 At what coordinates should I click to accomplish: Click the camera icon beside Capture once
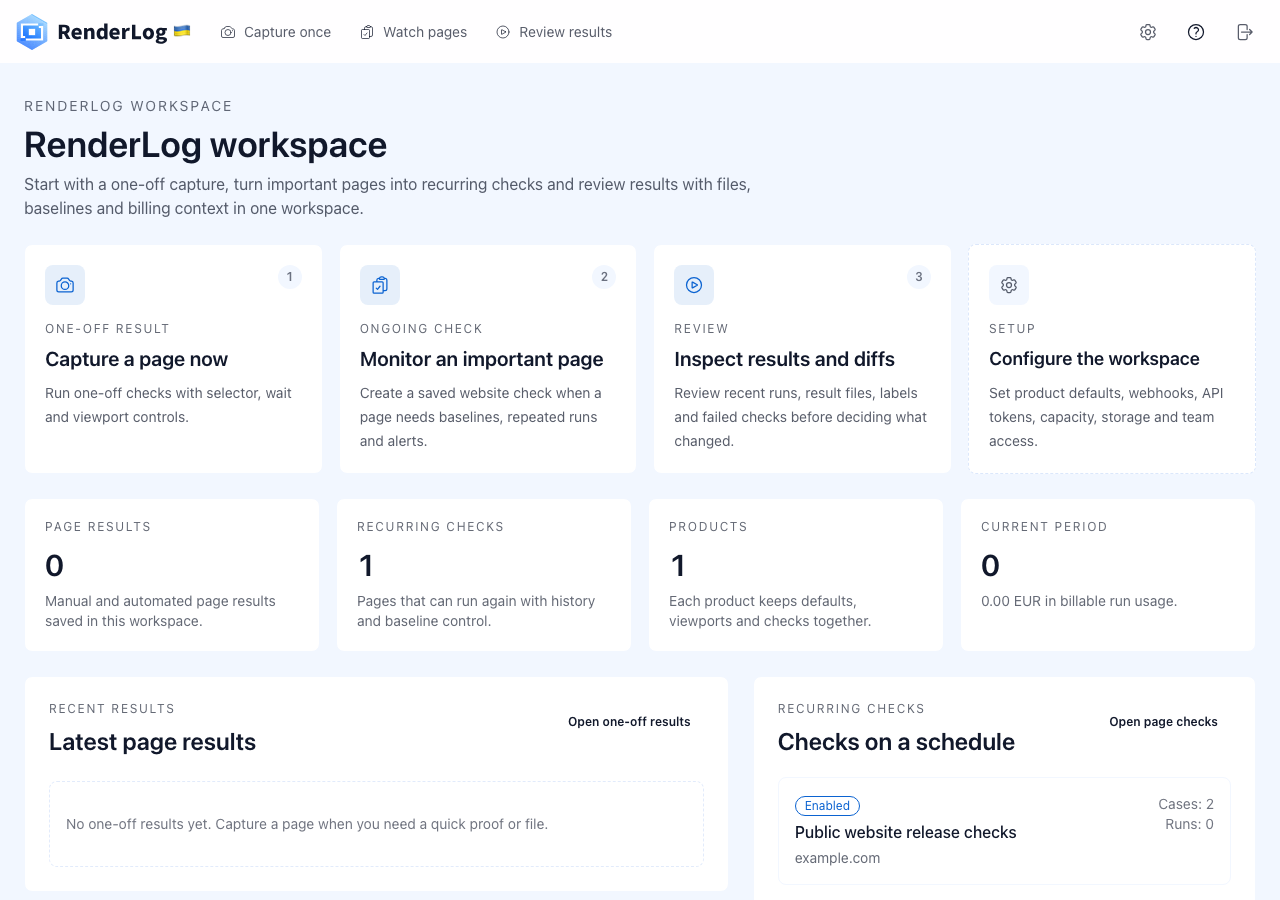(x=228, y=32)
